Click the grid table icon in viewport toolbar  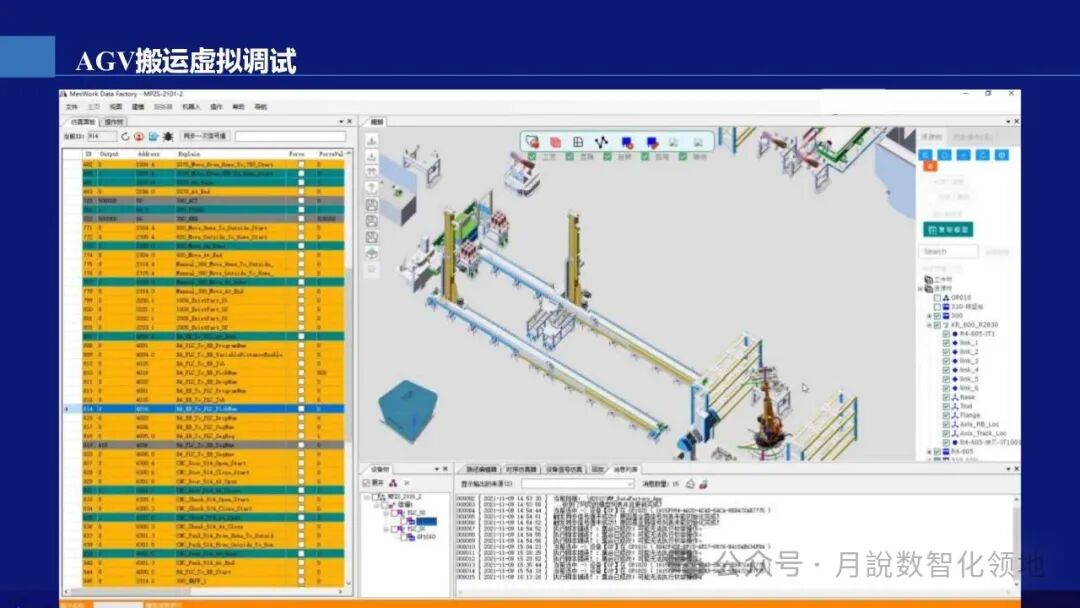coord(579,142)
